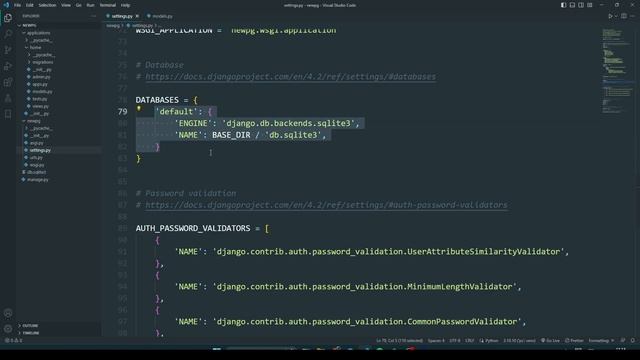Click Prettier in the status bar
Viewport: 640px width, 360px height.
(x=574, y=340)
